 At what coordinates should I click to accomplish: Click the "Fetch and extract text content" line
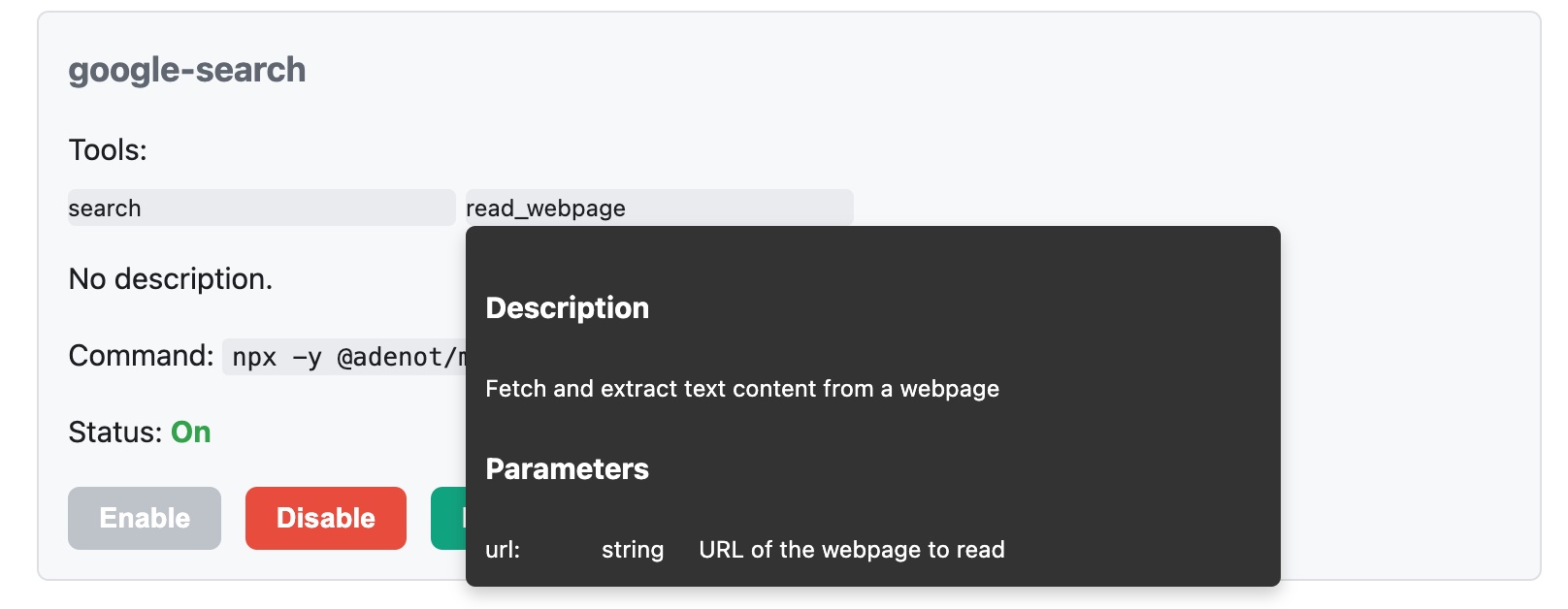(742, 389)
